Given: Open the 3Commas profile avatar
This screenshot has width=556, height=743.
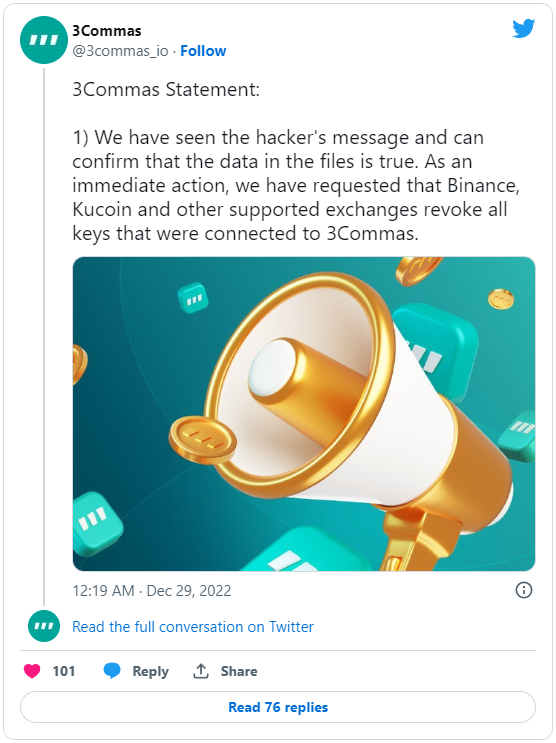Looking at the screenshot, I should pyautogui.click(x=44, y=40).
